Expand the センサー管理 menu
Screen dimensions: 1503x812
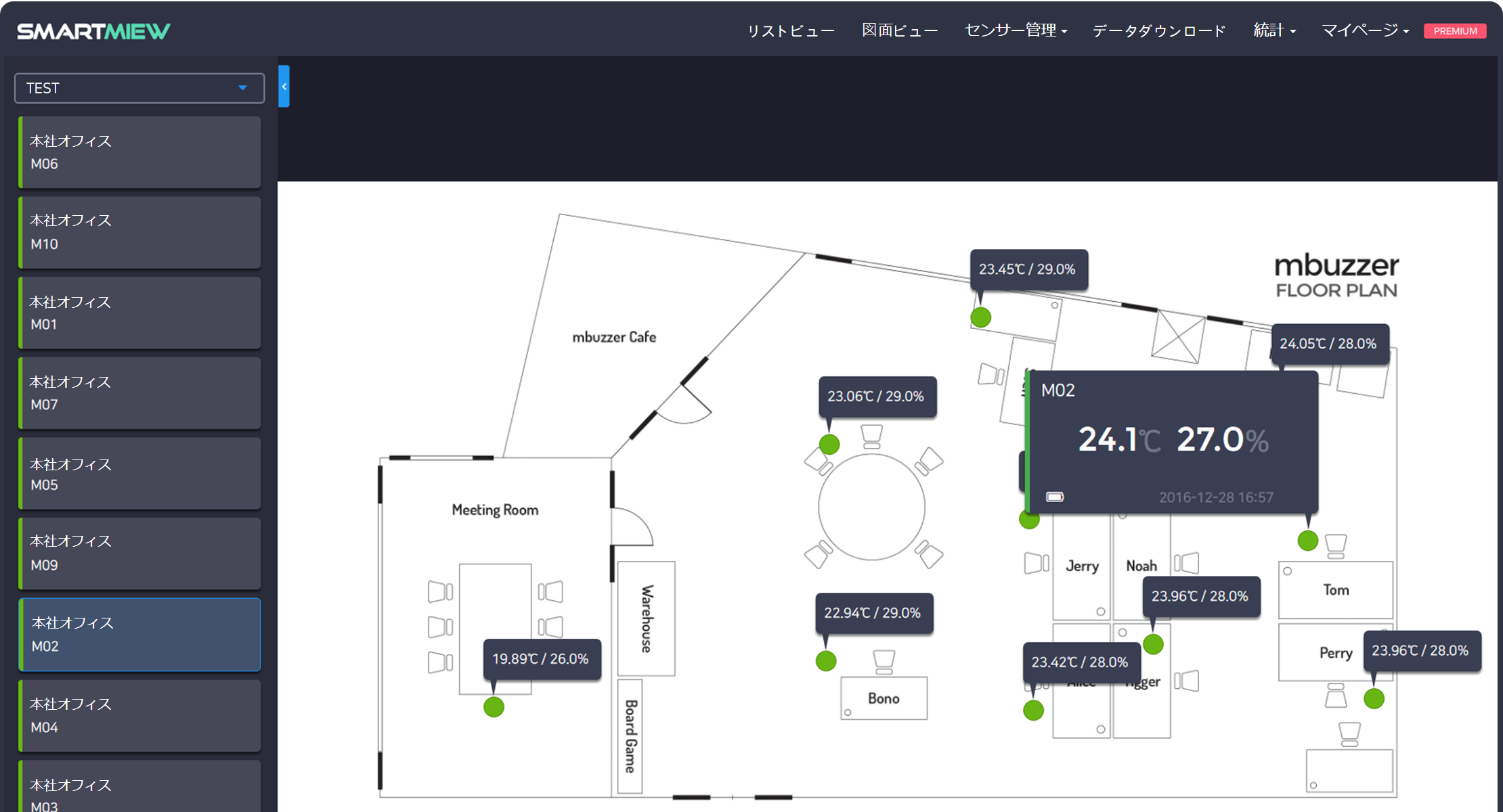1015,30
